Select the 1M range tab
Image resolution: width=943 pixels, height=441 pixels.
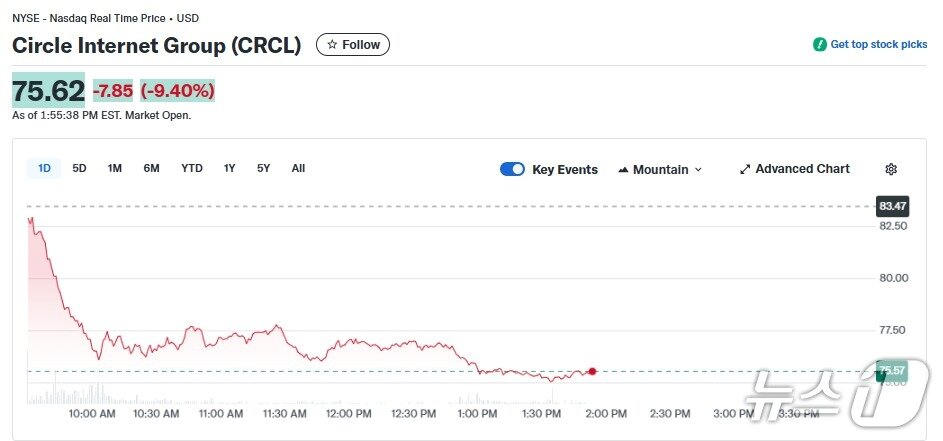pos(115,168)
